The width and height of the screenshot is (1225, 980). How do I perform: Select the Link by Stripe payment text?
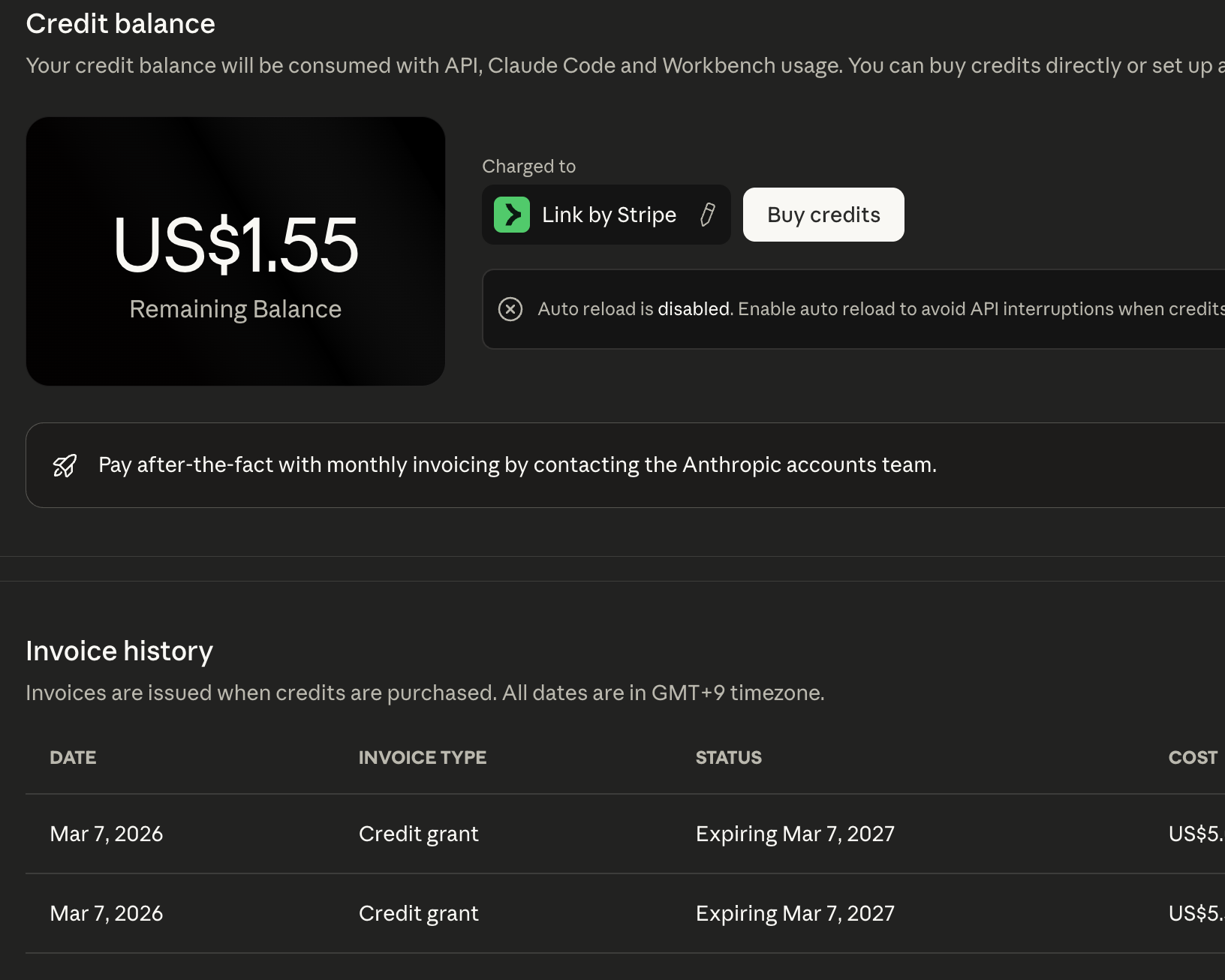609,215
